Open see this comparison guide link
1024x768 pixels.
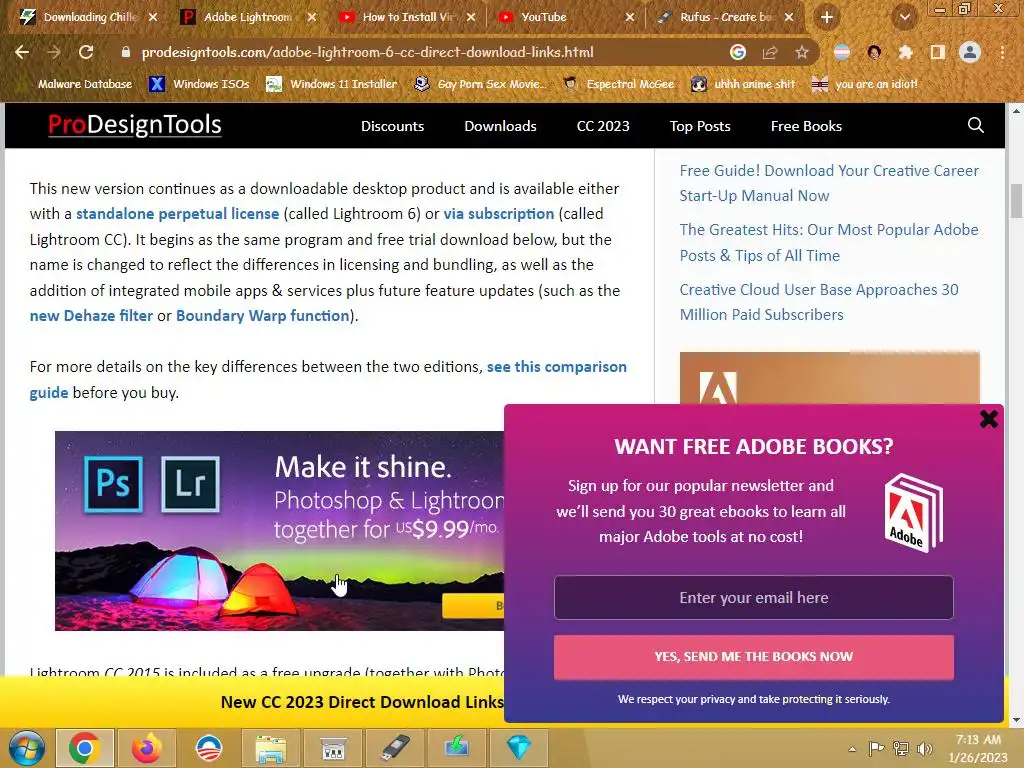point(556,367)
